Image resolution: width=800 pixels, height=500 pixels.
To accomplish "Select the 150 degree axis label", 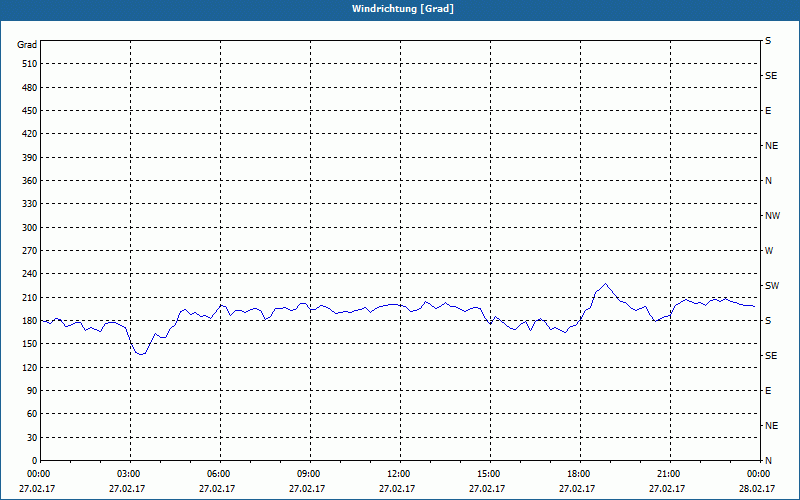I will coord(30,344).
